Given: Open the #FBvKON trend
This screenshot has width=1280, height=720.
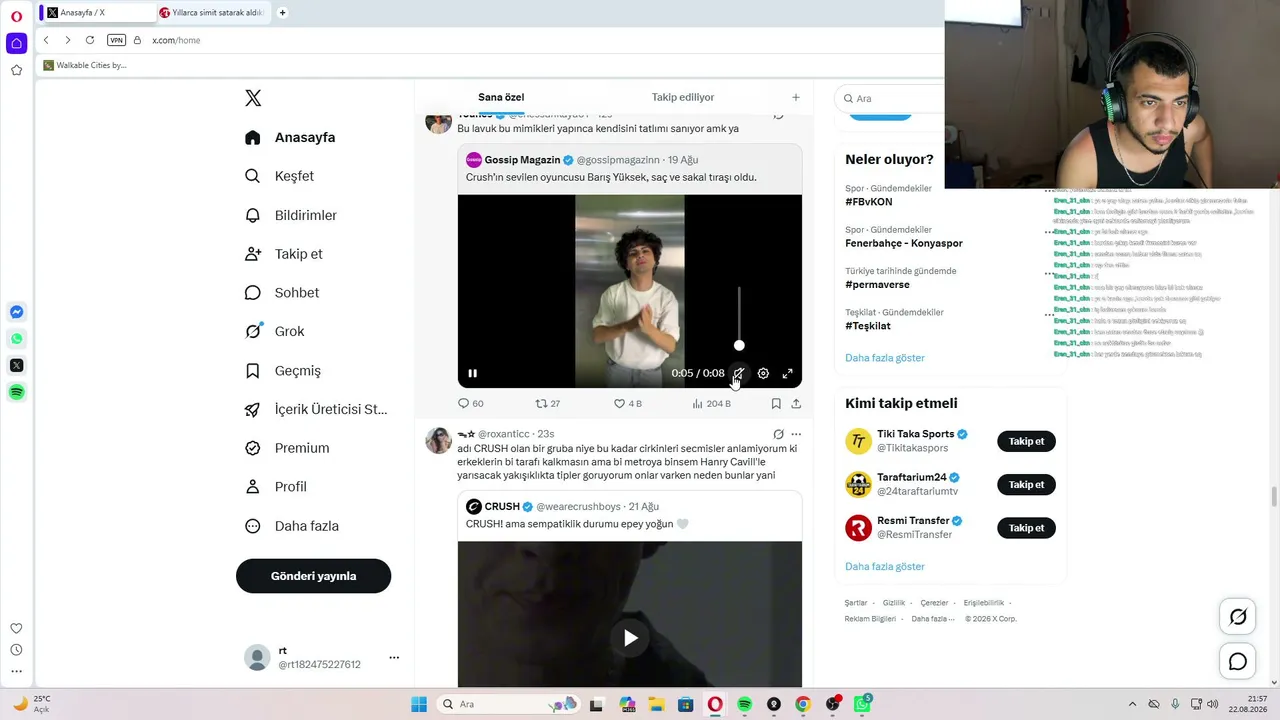Looking at the screenshot, I should click(x=868, y=202).
